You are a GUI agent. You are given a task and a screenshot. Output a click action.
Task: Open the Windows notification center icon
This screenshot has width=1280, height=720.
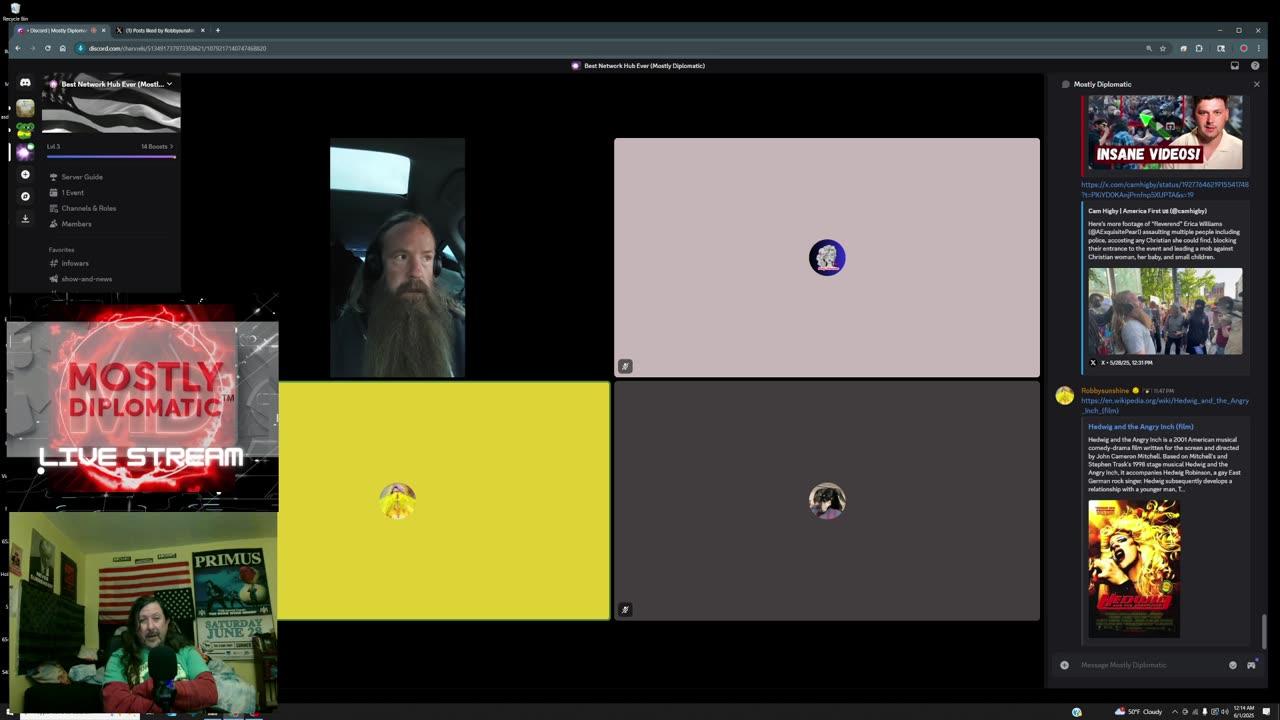[1266, 712]
